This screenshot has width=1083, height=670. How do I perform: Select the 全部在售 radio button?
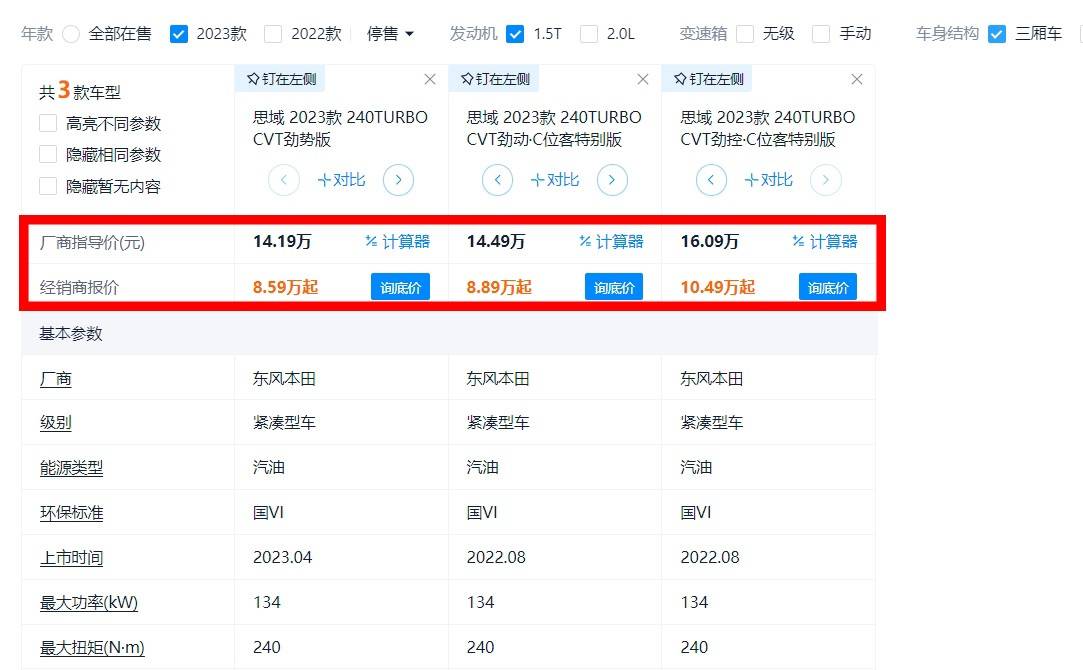click(x=71, y=34)
